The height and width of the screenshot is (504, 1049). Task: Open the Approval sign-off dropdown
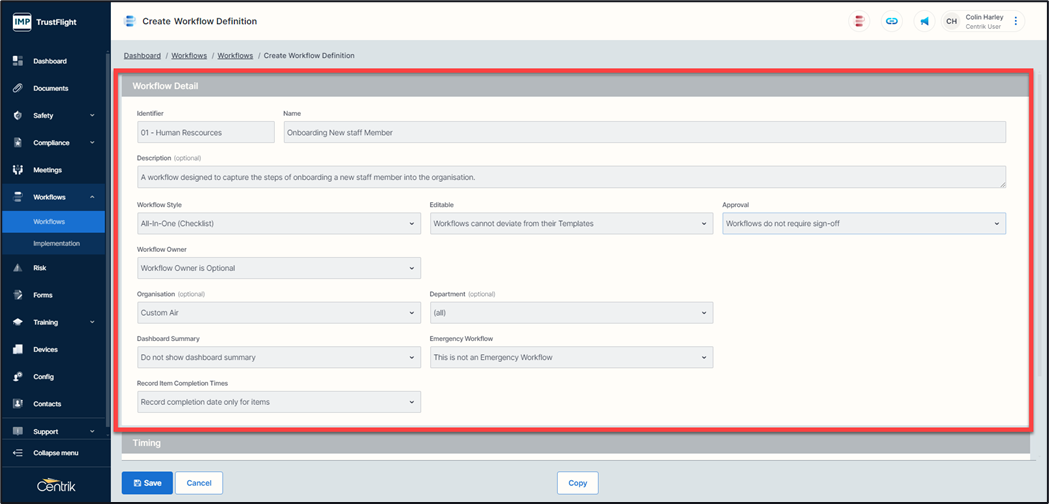pyautogui.click(x=863, y=224)
